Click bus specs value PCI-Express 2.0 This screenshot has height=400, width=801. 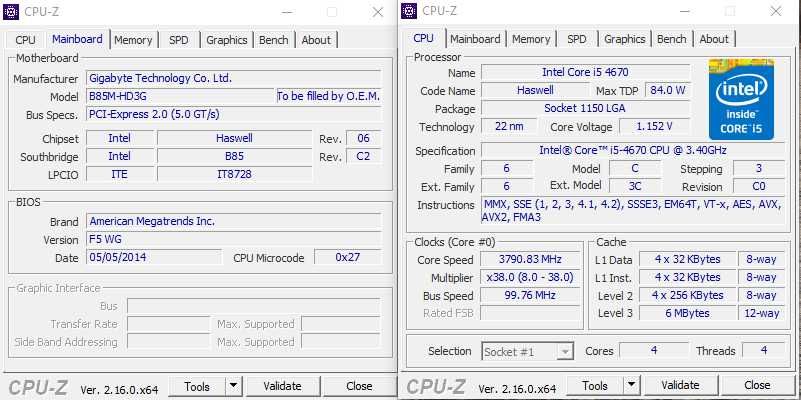pos(233,114)
